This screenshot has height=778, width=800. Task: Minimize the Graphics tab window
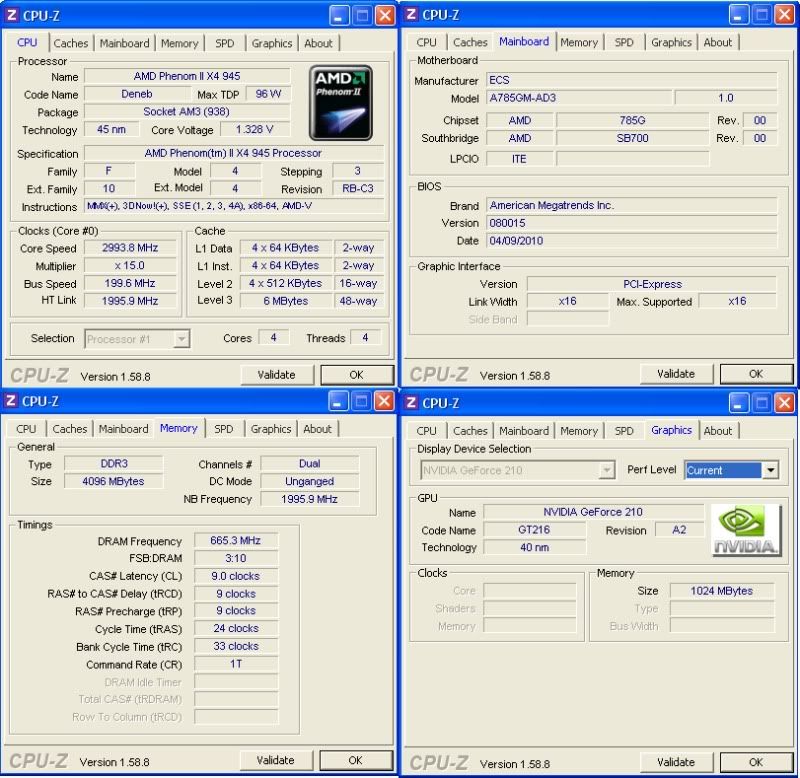tap(738, 403)
